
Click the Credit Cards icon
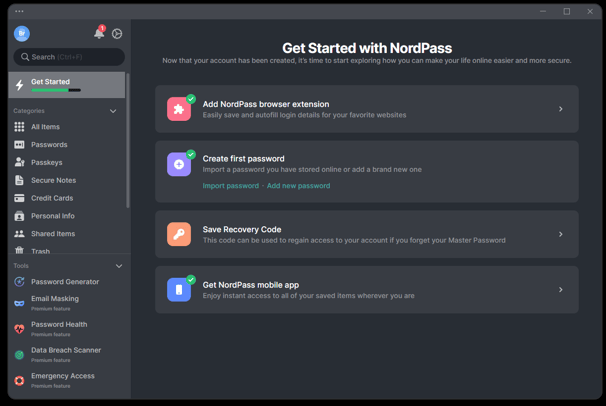19,198
